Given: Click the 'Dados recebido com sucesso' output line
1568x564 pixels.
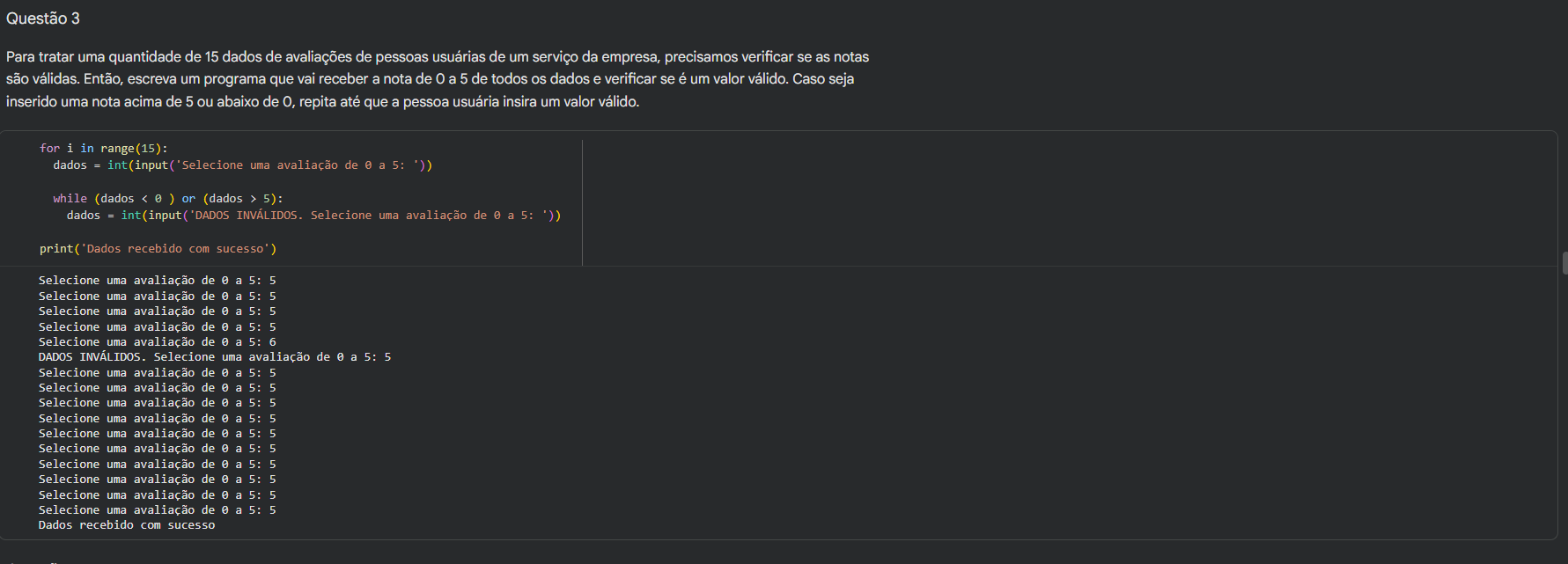Looking at the screenshot, I should point(127,525).
